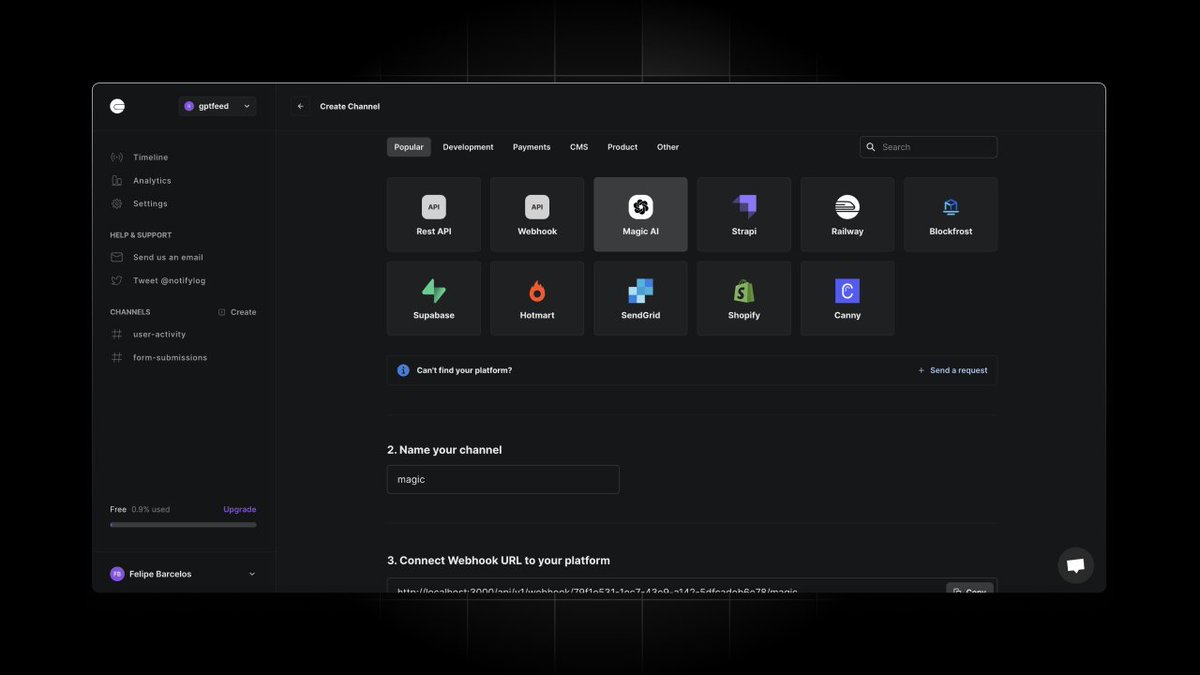This screenshot has width=1200, height=675.
Task: Click the envelope icon beside Send us an email
Action: pos(117,257)
